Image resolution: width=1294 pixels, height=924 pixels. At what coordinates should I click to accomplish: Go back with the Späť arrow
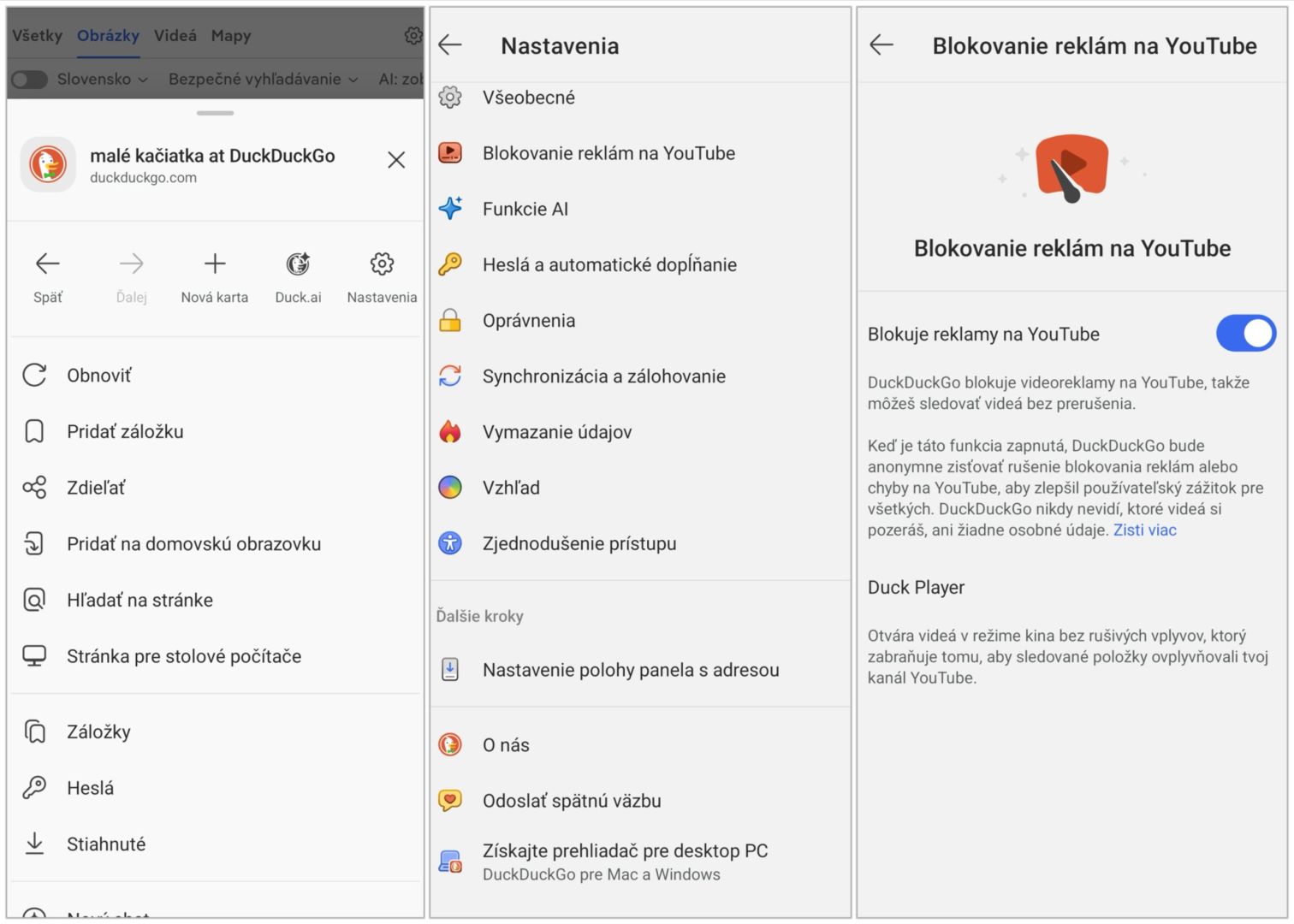[x=47, y=264]
